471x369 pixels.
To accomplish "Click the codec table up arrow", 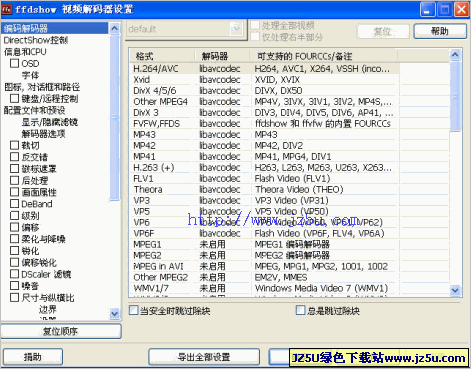I will tap(455, 55).
